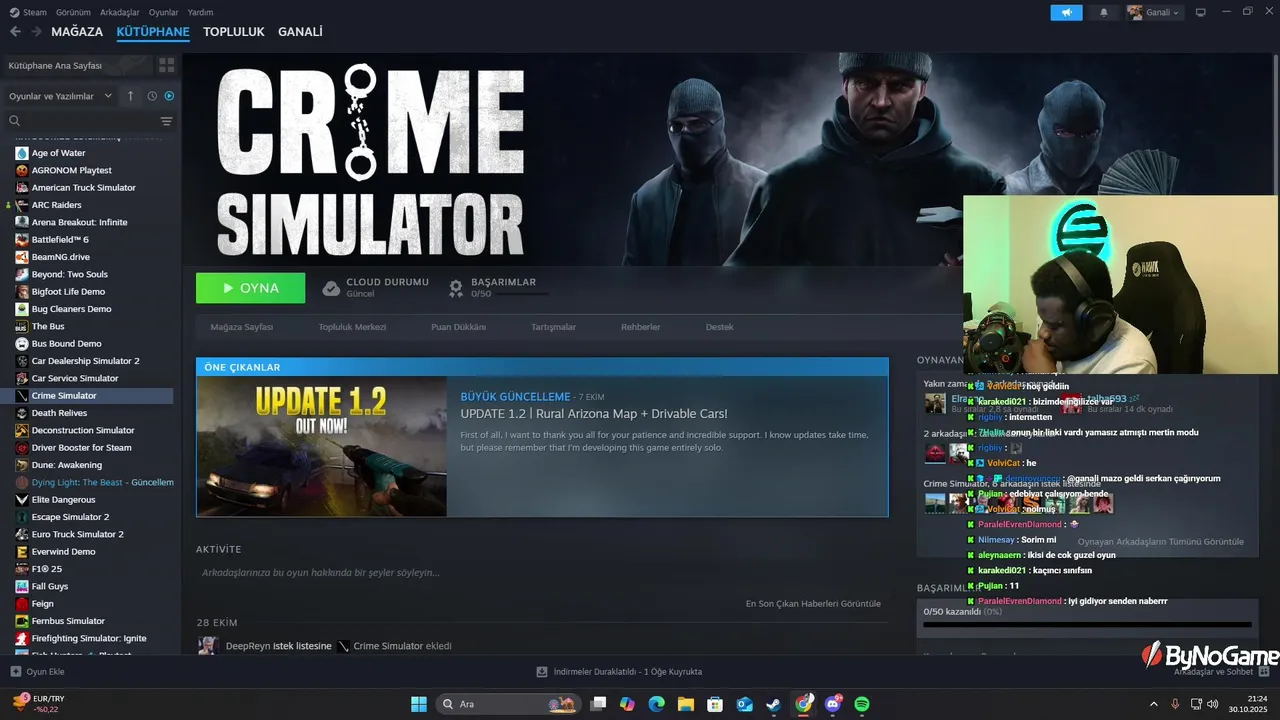Image resolution: width=1280 pixels, height=720 pixels.
Task: Click Oyun Ekle button
Action: tap(37, 672)
